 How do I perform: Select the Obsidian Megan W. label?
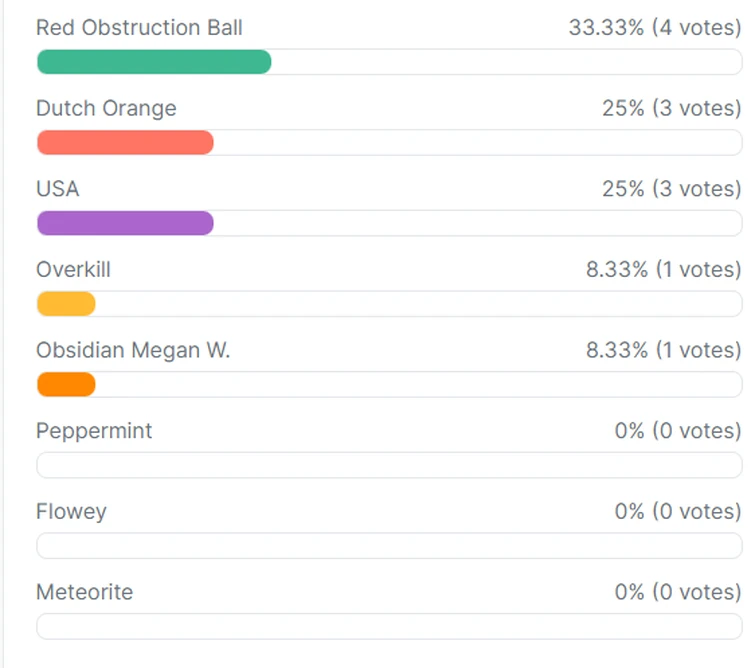133,350
